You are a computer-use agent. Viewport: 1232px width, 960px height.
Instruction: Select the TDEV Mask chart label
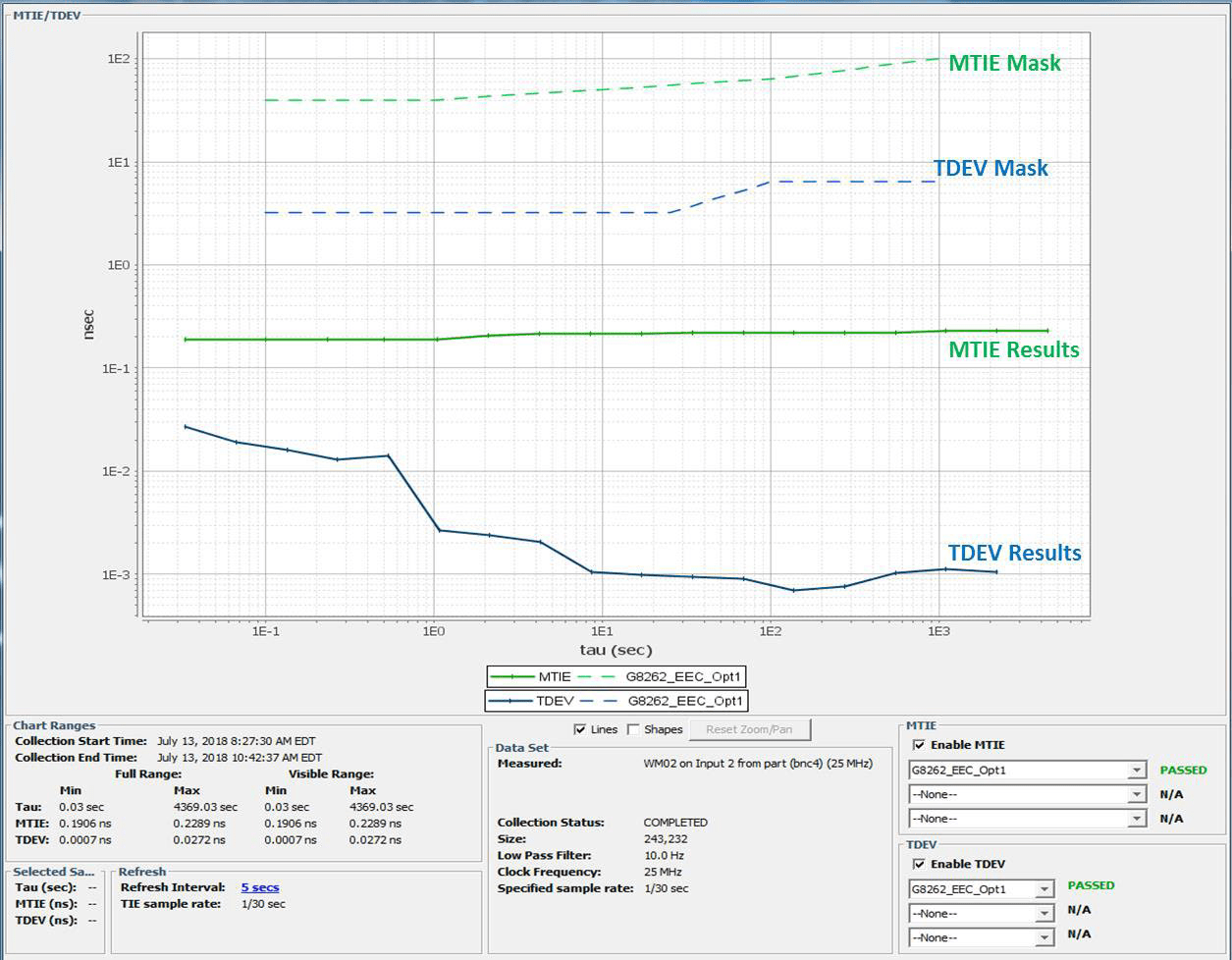coord(991,168)
